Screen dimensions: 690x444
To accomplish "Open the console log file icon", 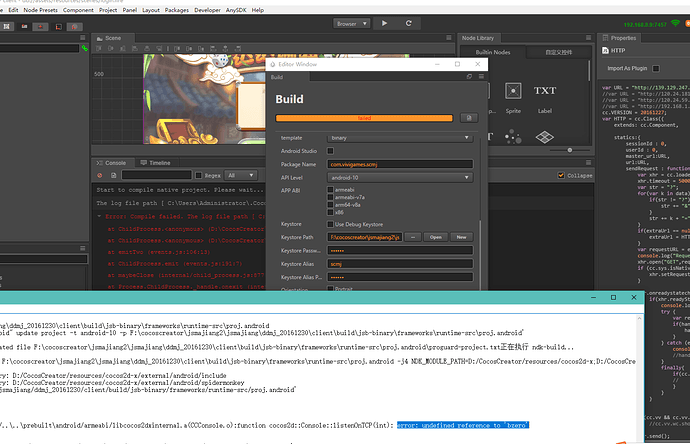I will coord(114,175).
